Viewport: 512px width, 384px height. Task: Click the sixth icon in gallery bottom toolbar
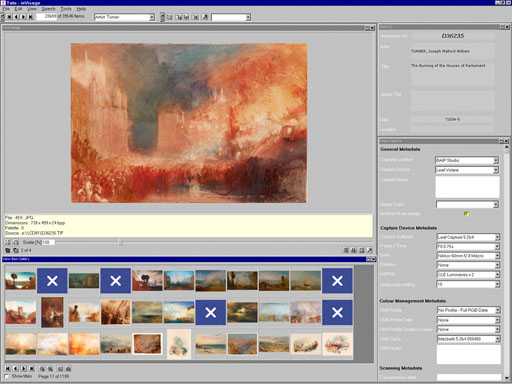[50, 369]
